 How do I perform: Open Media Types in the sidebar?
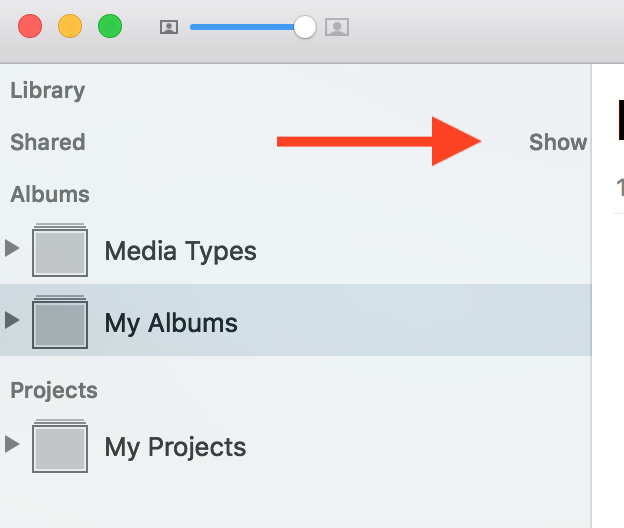180,251
